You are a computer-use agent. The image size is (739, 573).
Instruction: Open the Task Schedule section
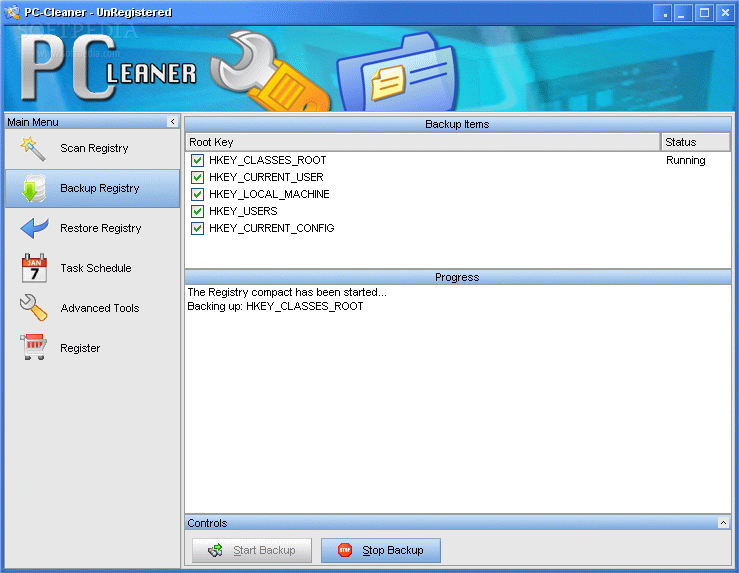pos(92,268)
